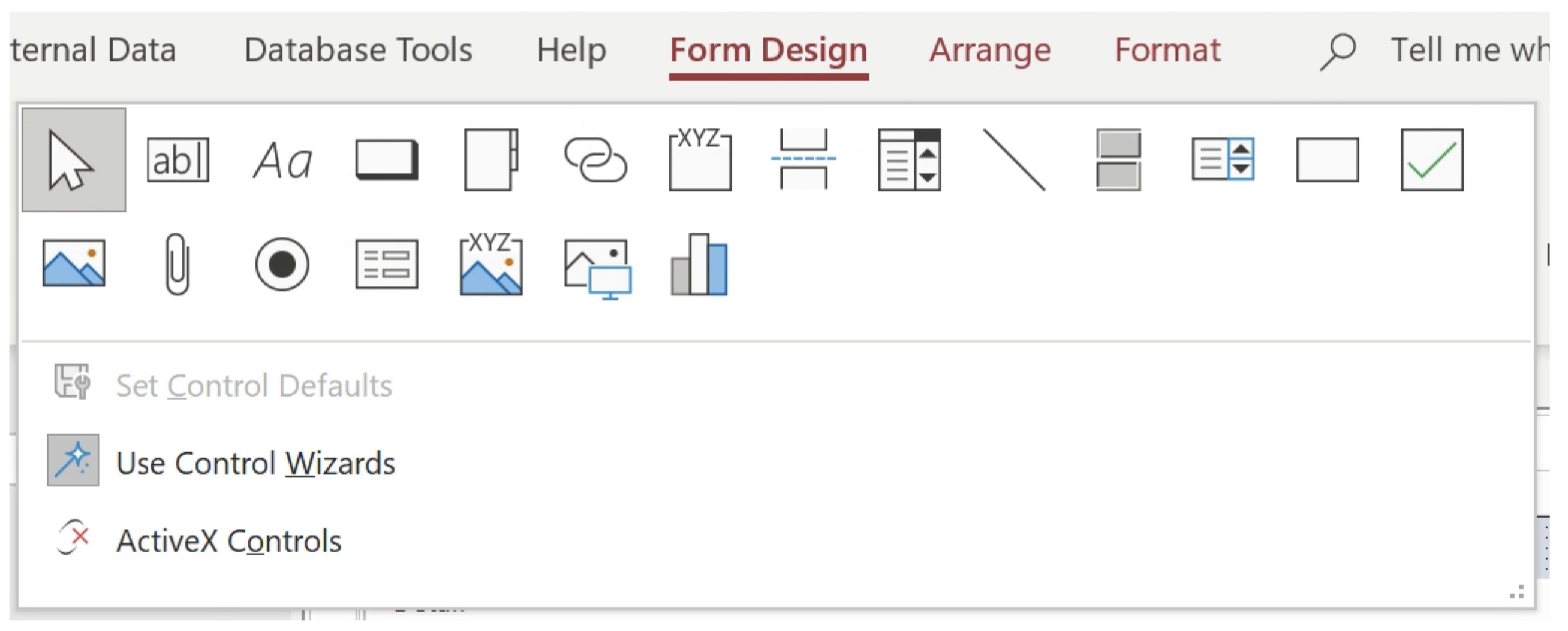Pick the Check Box control
This screenshot has height=631, width=1568.
click(1432, 160)
